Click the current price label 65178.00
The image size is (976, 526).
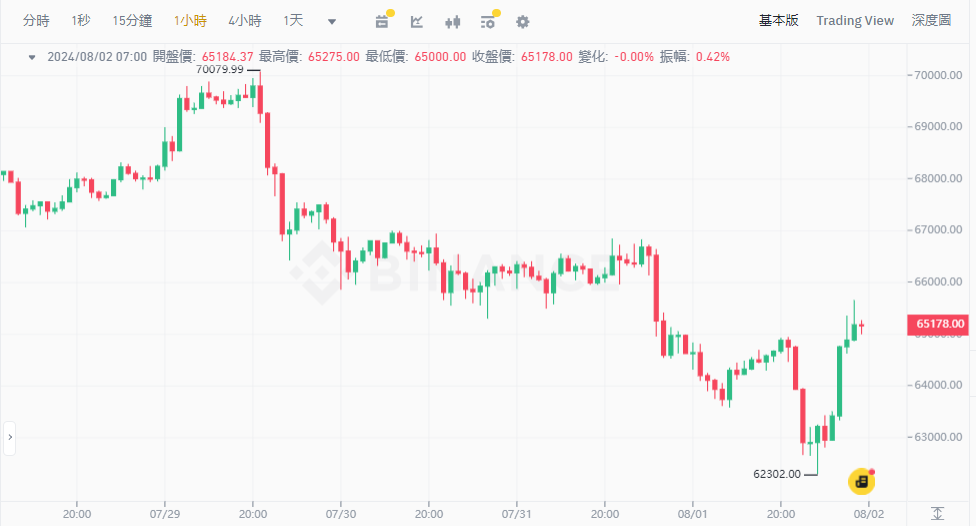tap(940, 324)
